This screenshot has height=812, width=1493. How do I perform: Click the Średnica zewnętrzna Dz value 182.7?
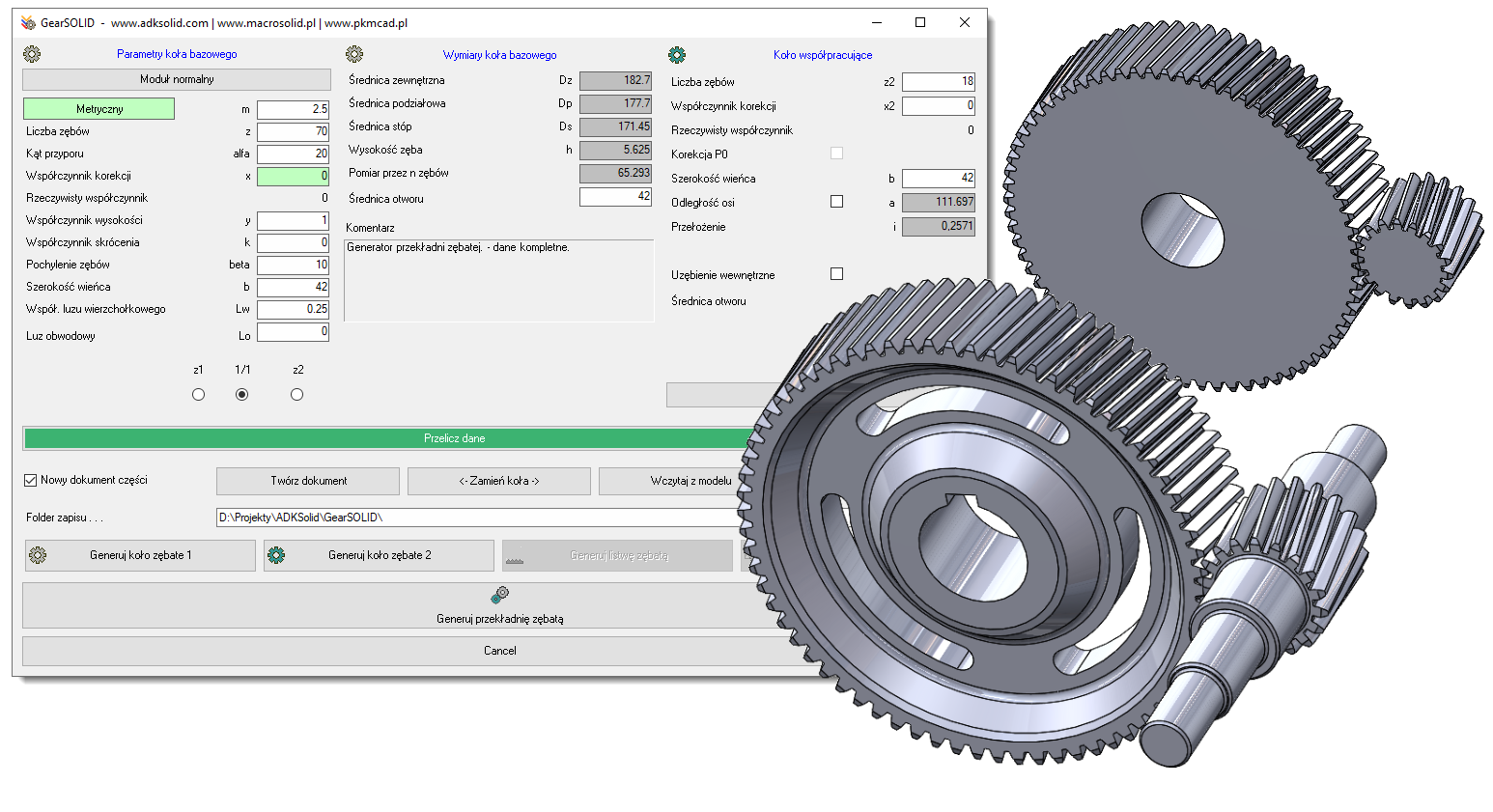coord(616,80)
